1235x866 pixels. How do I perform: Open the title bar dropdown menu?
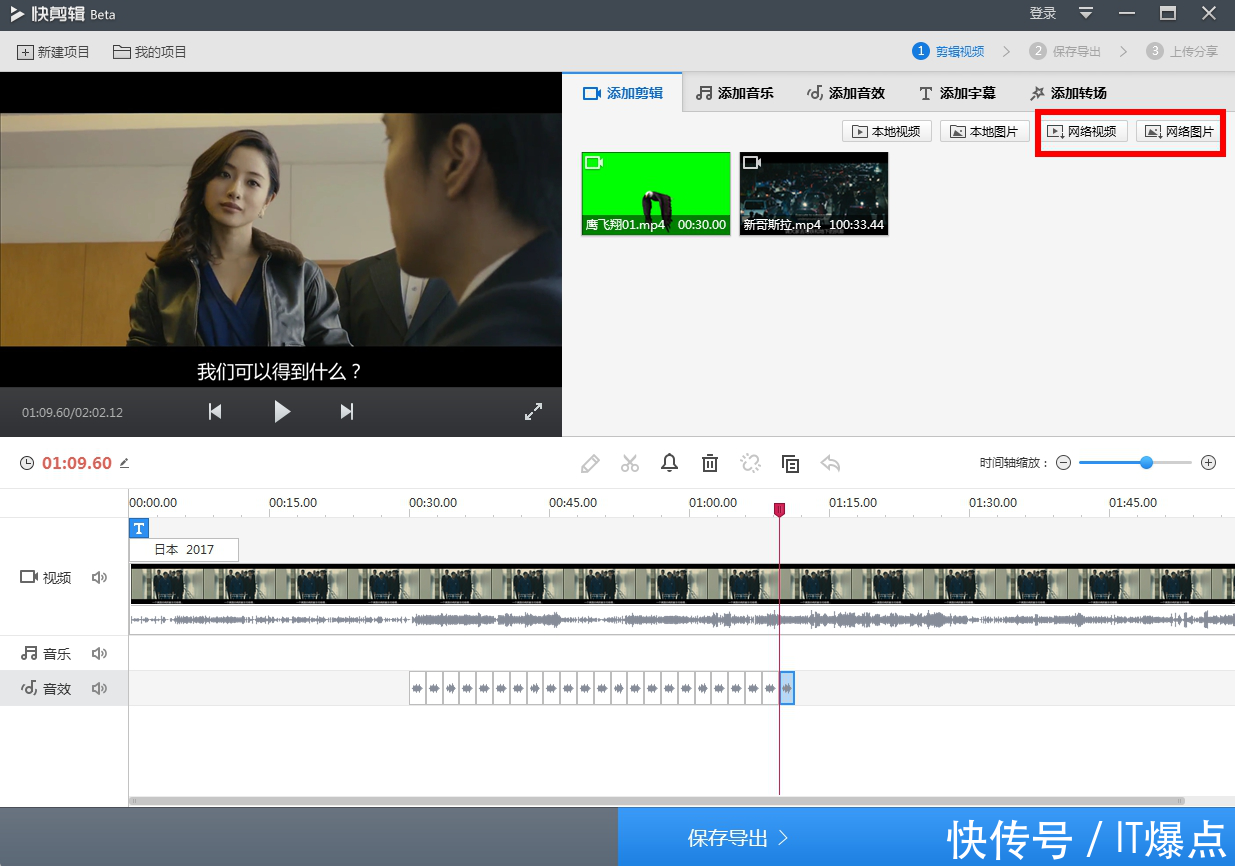click(x=1086, y=13)
